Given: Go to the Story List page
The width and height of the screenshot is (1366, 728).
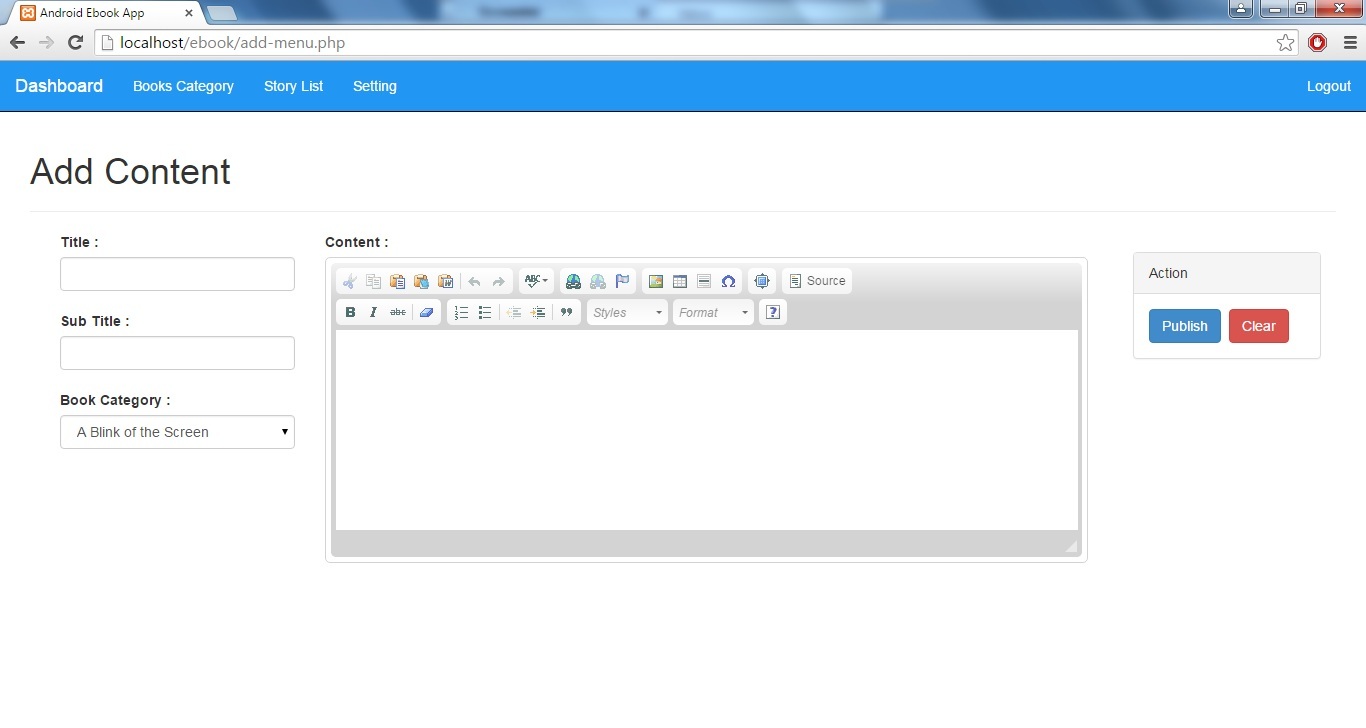Looking at the screenshot, I should pos(293,86).
